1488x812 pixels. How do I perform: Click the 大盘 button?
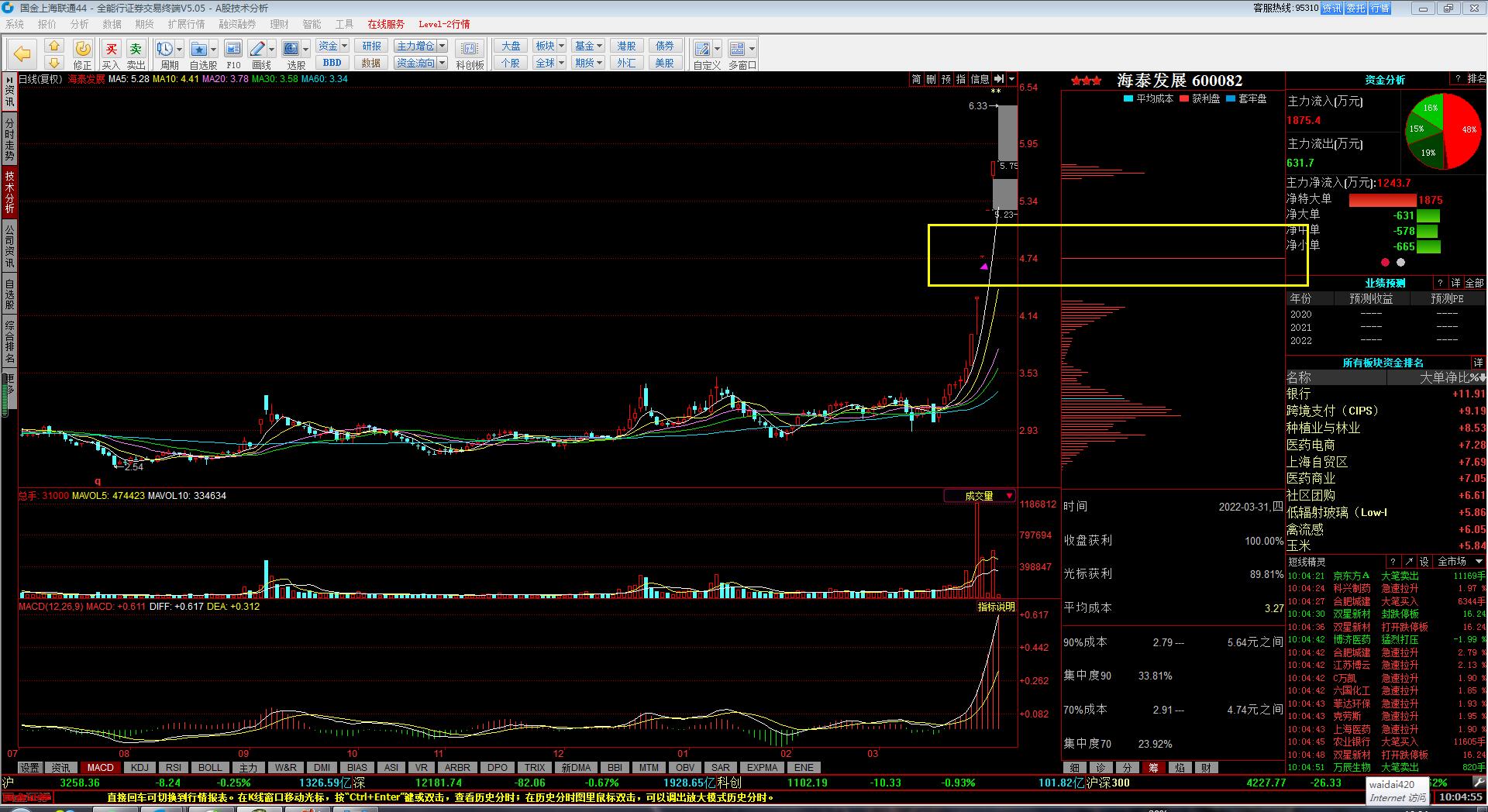coord(511,46)
